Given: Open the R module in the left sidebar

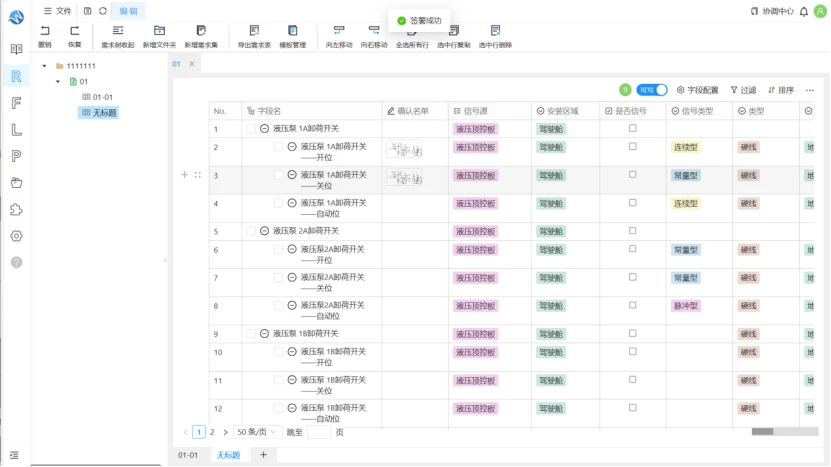Looking at the screenshot, I should [16, 76].
